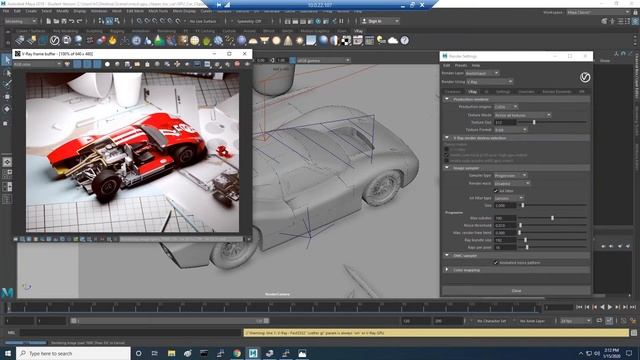Switch to the Overrides tab in Render Settings
Viewport: 640px width, 360px height.
click(526, 92)
